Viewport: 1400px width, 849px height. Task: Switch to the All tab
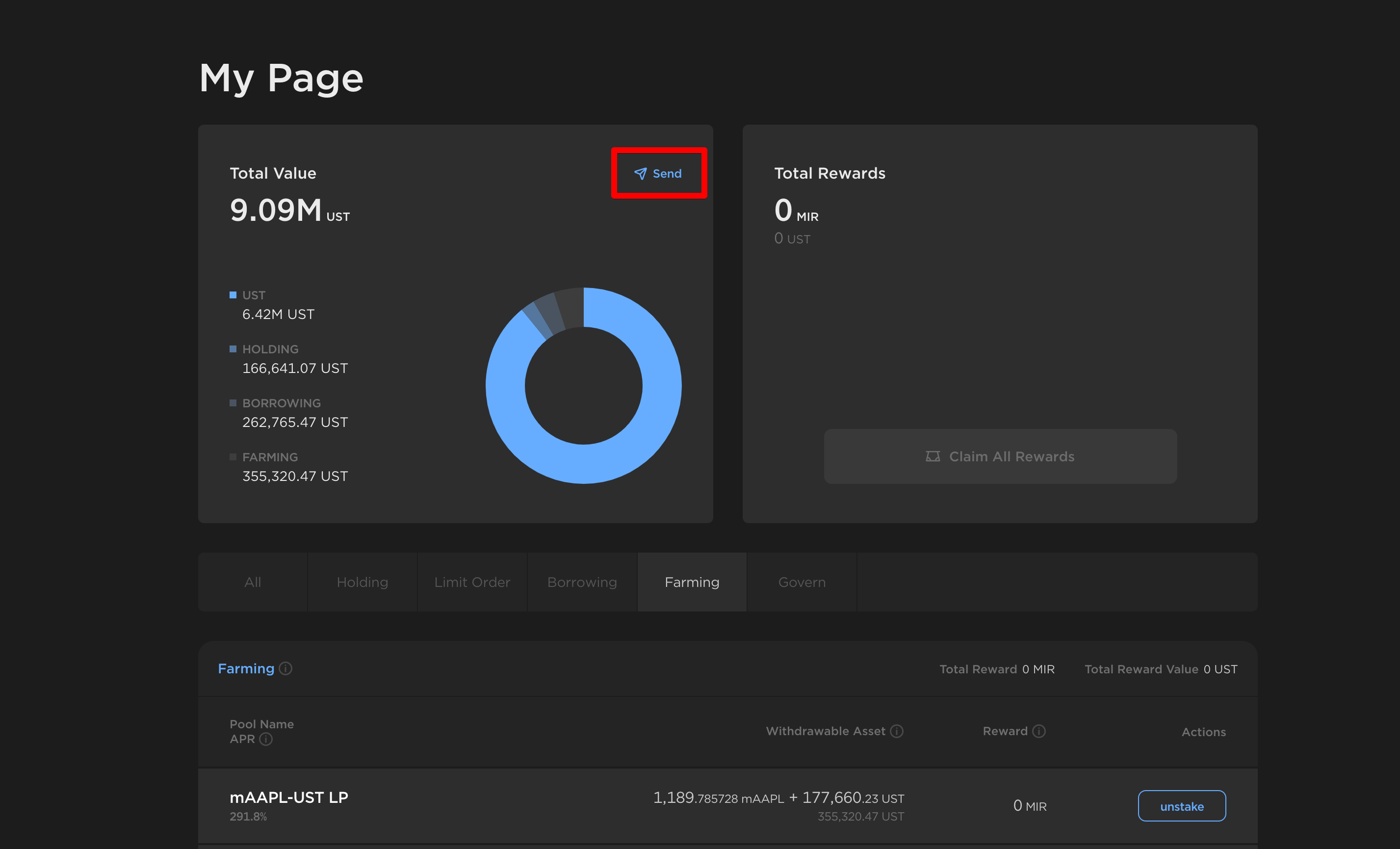coord(253,583)
